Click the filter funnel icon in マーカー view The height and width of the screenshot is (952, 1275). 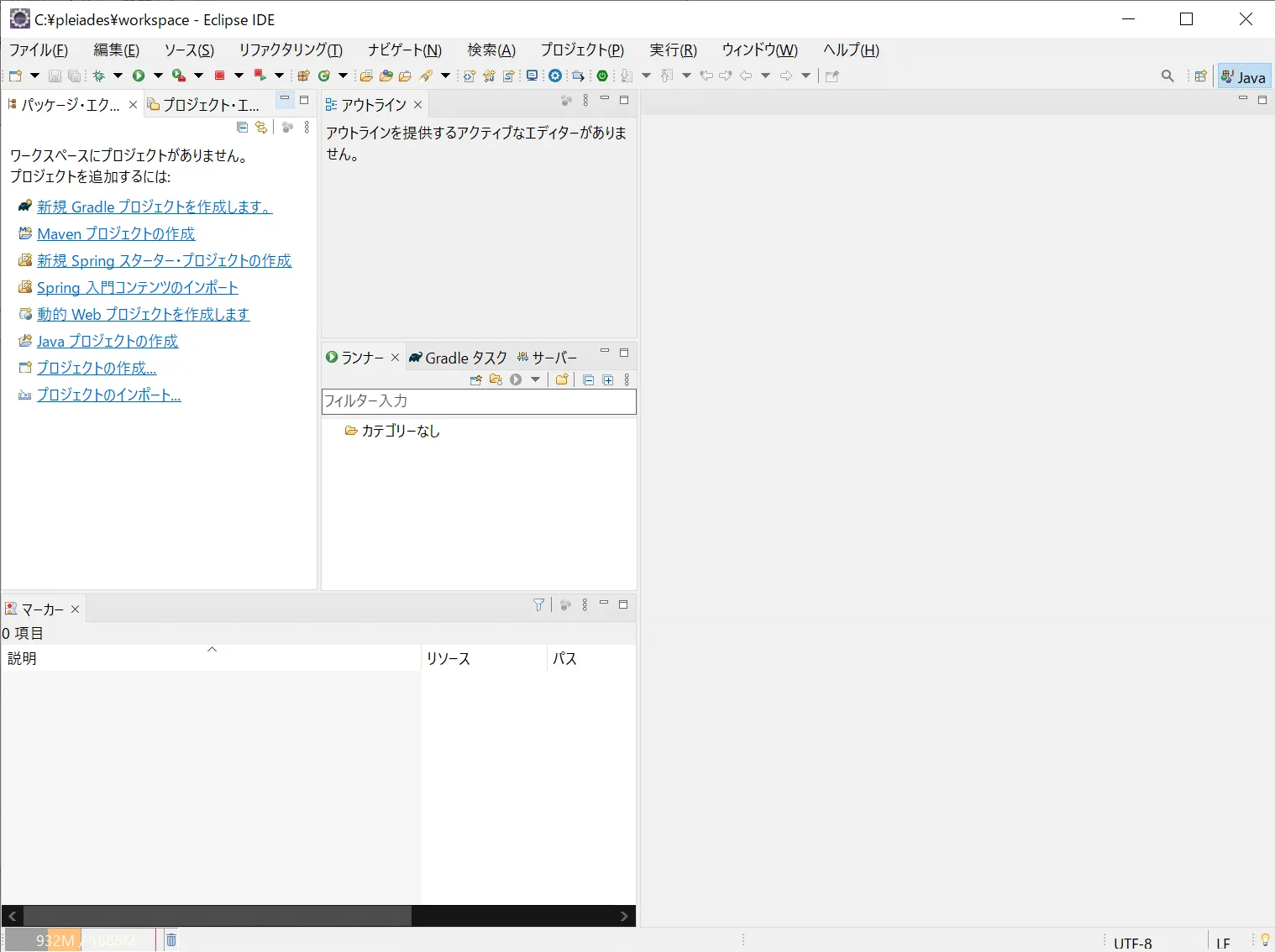539,604
